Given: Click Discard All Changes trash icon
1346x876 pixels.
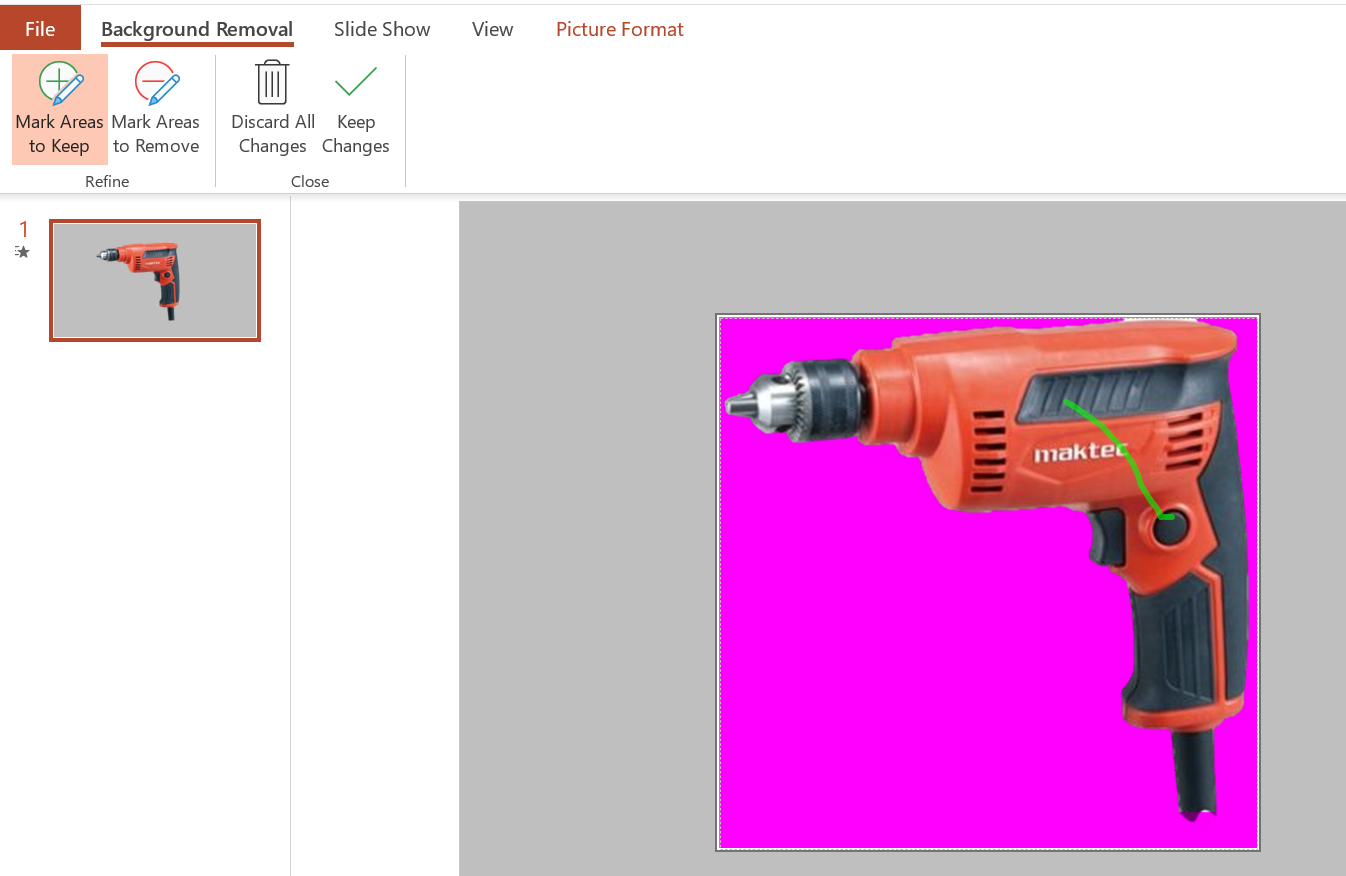Looking at the screenshot, I should (x=272, y=82).
